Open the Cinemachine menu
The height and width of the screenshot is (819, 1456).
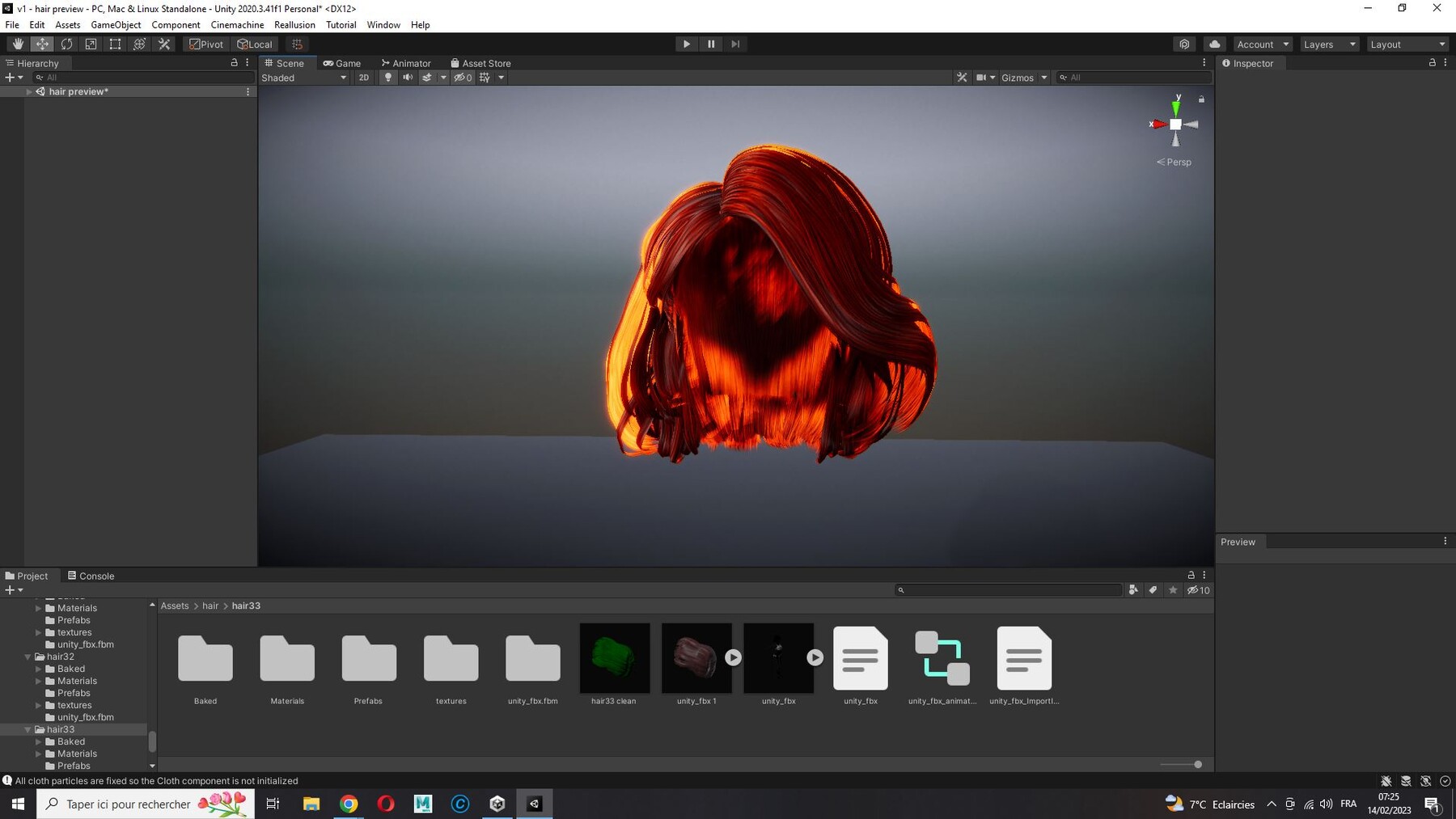tap(237, 25)
